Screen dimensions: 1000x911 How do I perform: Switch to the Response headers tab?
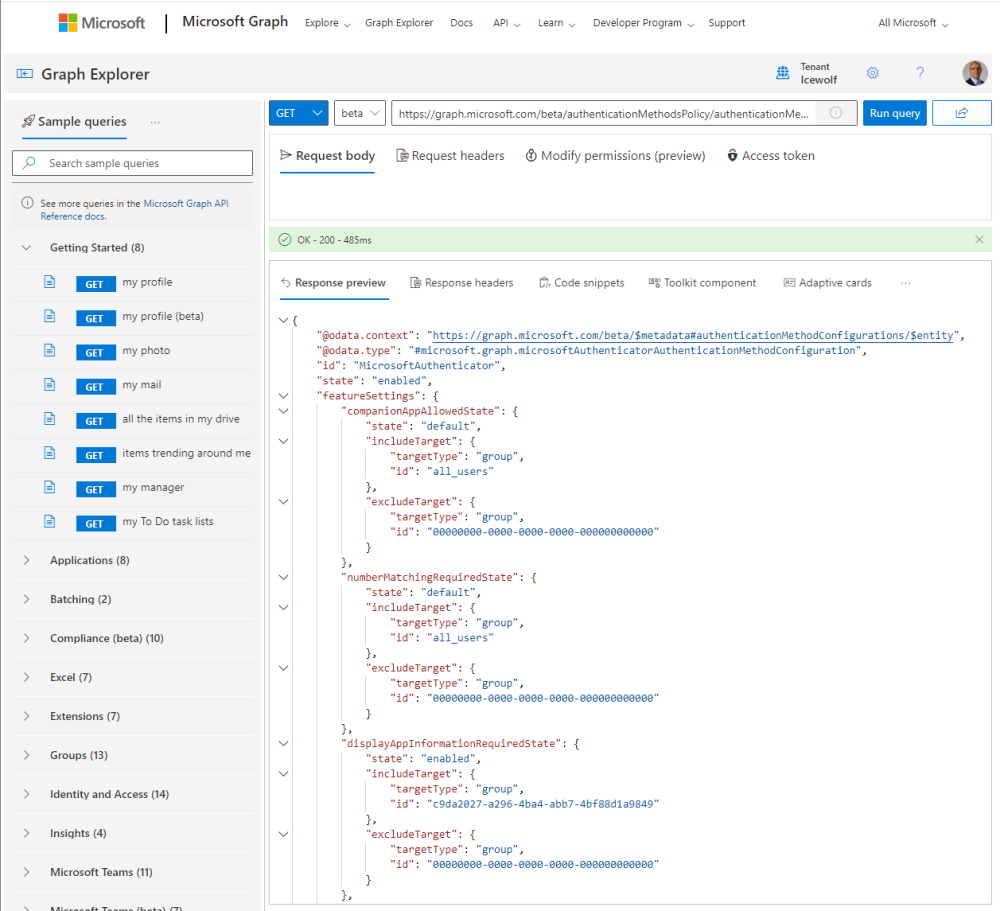pyautogui.click(x=461, y=282)
